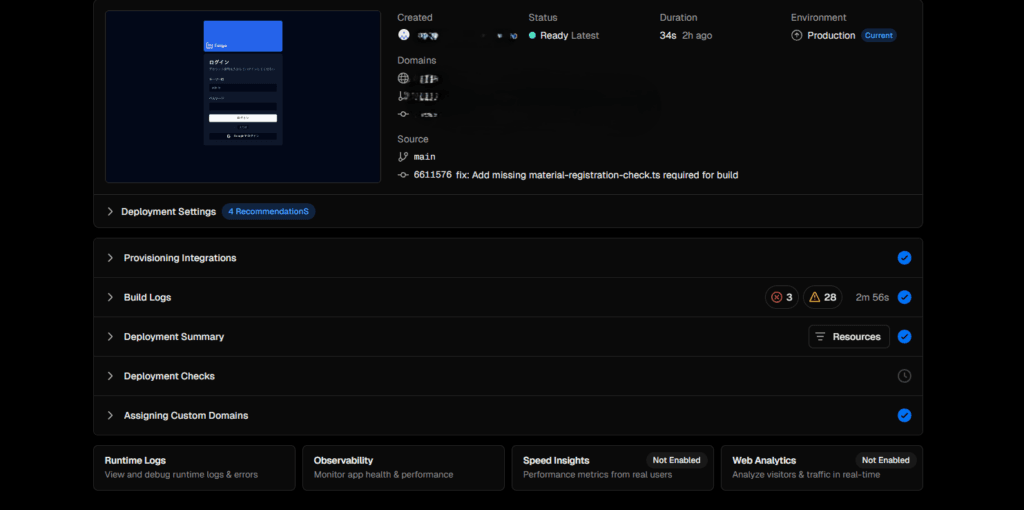
Task: Click the creator avatar under Created
Action: pos(403,35)
